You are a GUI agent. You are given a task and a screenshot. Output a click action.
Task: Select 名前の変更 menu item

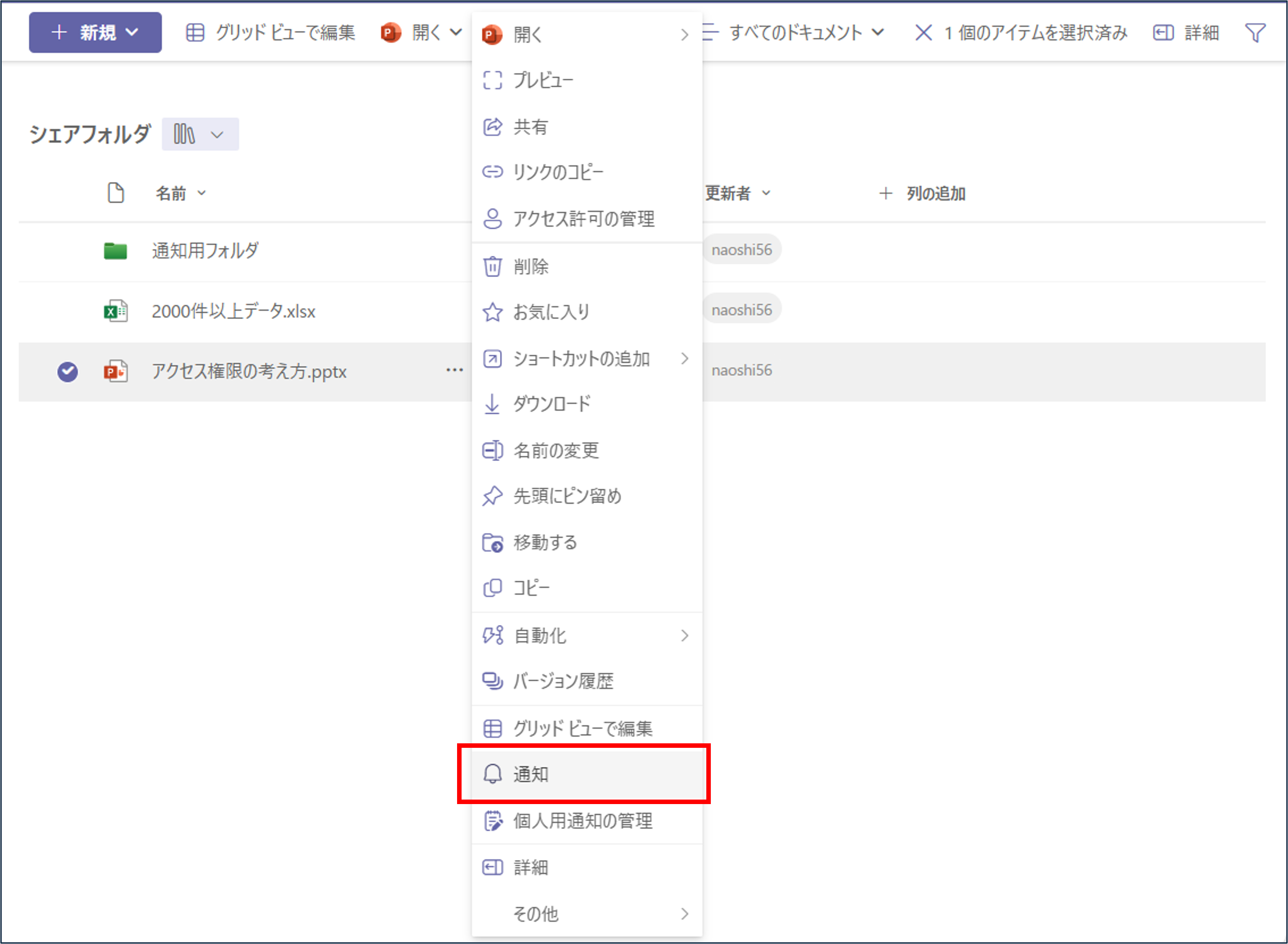[x=587, y=451]
